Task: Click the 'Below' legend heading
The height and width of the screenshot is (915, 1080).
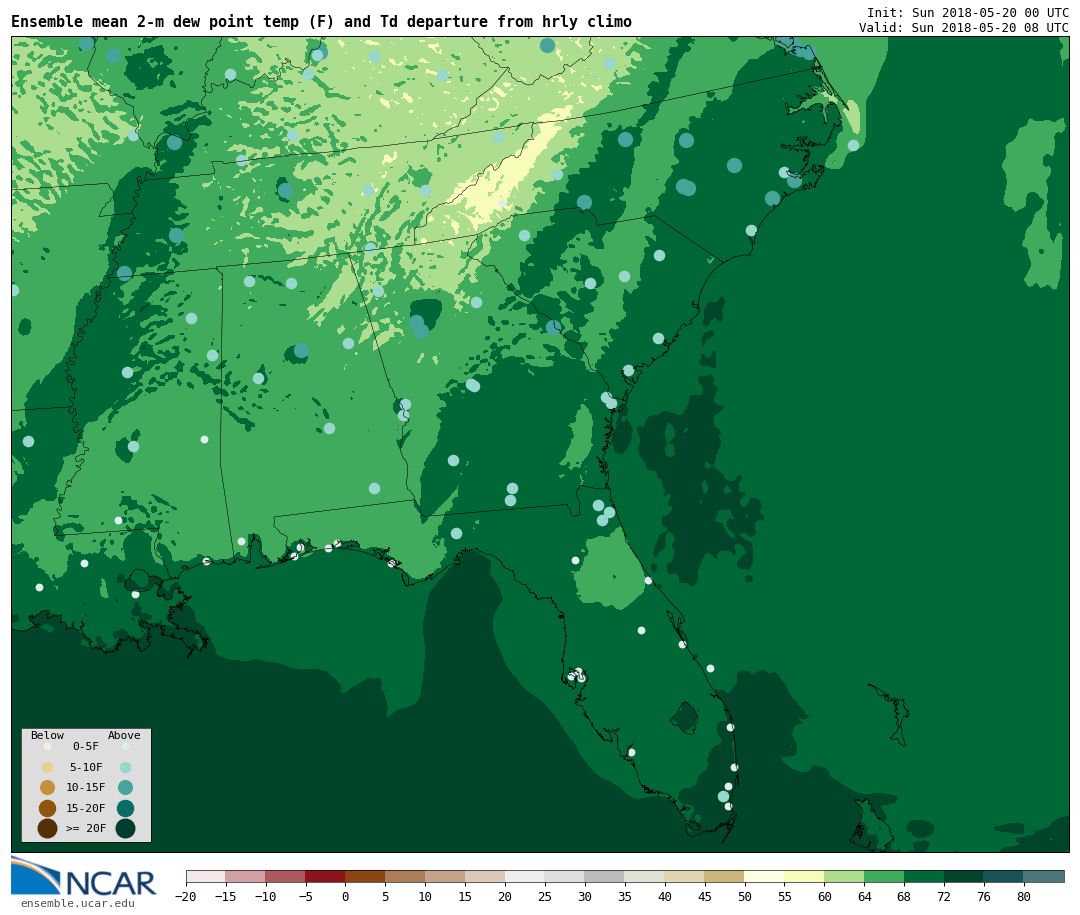Action: click(48, 735)
